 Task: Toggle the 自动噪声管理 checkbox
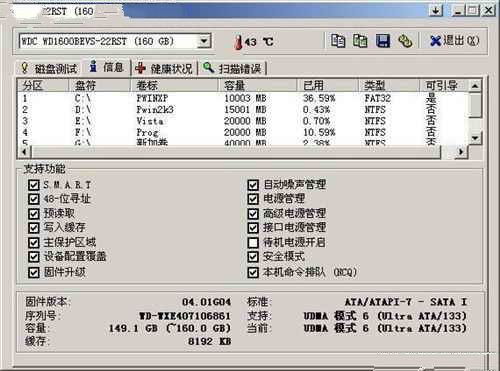253,185
